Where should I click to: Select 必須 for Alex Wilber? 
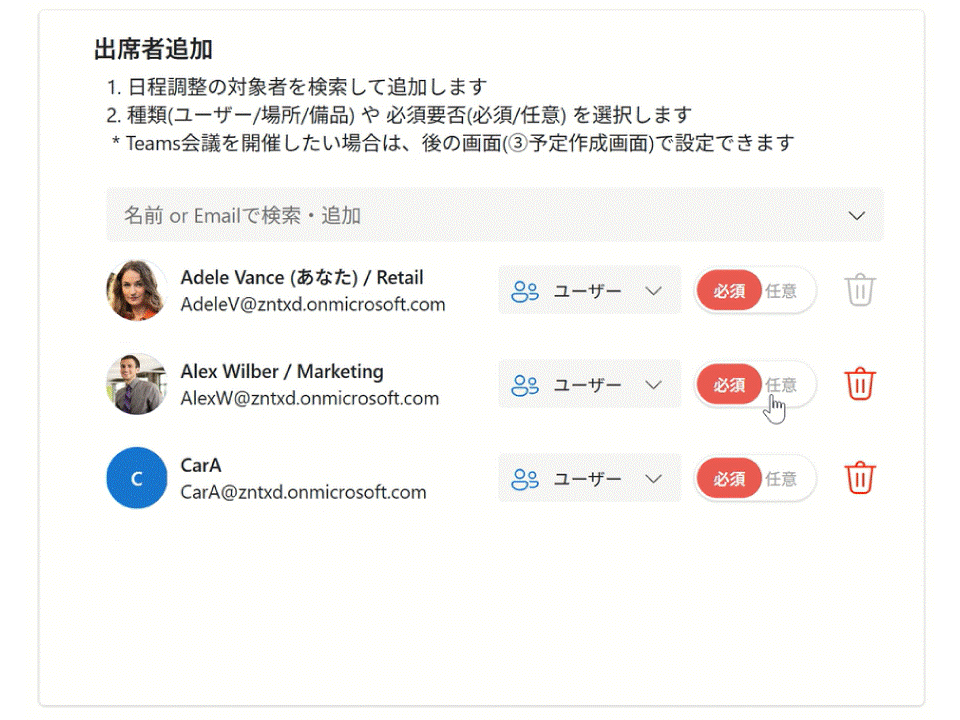point(729,385)
